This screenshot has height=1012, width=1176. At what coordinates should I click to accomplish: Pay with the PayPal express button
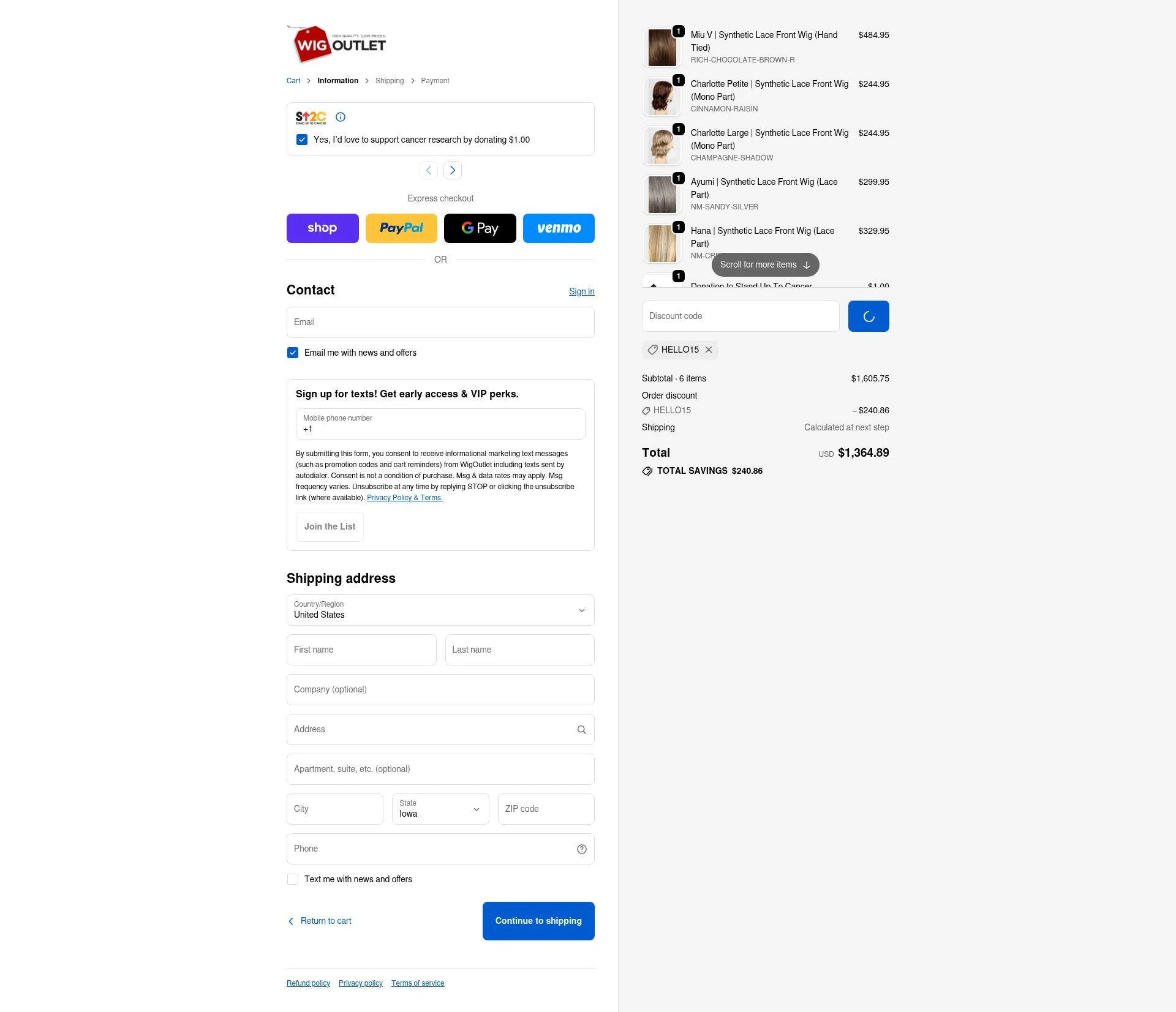tap(401, 228)
